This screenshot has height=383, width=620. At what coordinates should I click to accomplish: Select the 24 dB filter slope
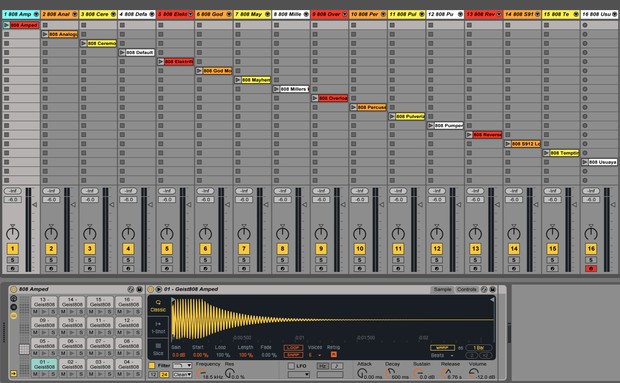pyautogui.click(x=164, y=374)
